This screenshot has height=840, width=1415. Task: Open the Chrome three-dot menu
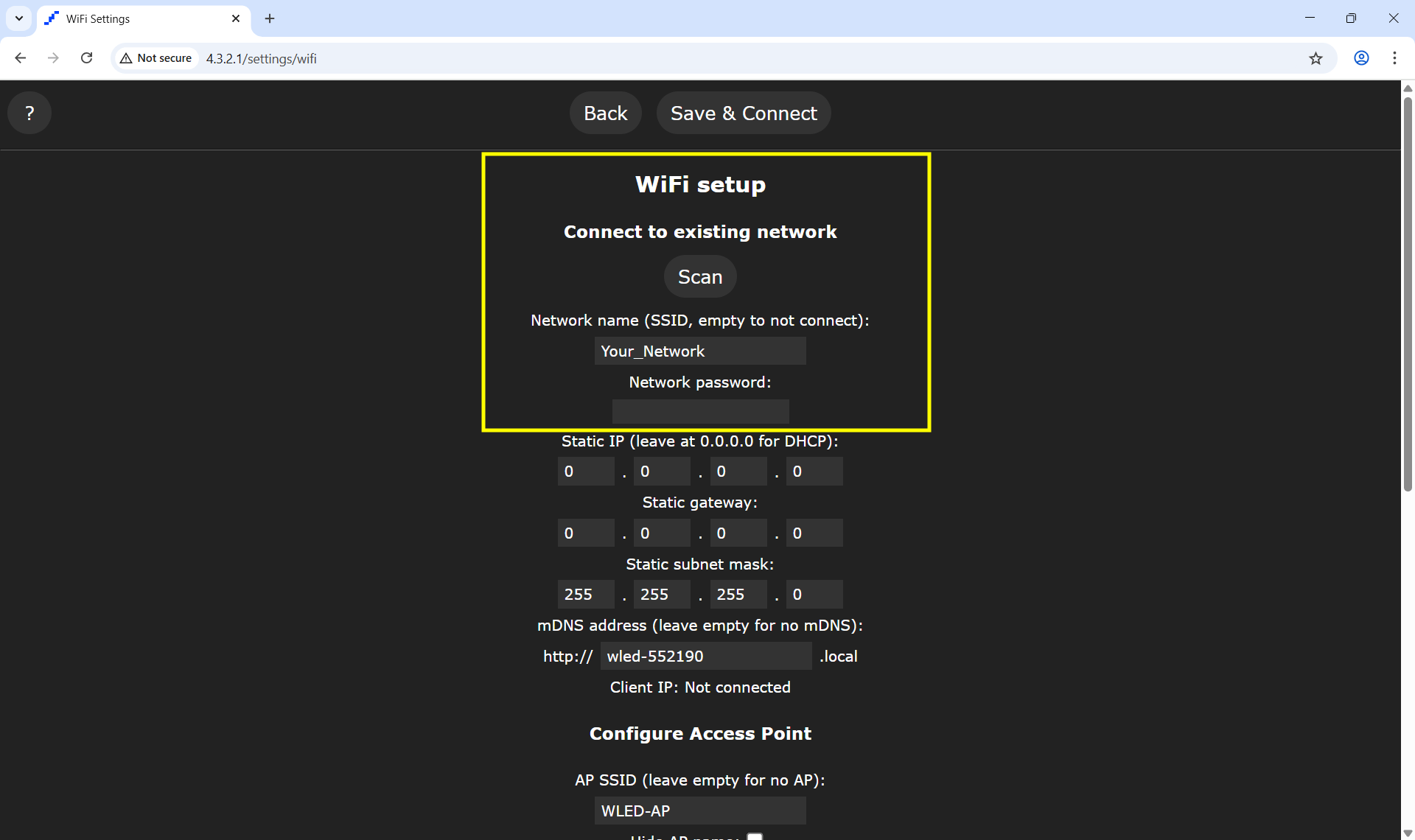point(1394,58)
